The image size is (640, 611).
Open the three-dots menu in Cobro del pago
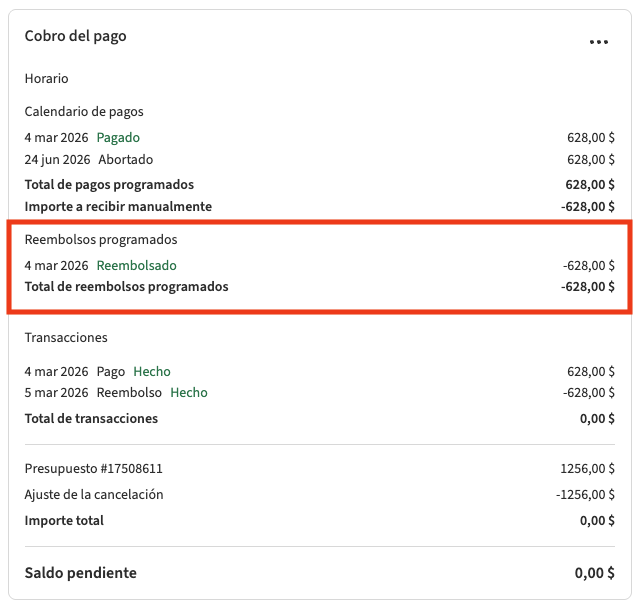point(599,42)
